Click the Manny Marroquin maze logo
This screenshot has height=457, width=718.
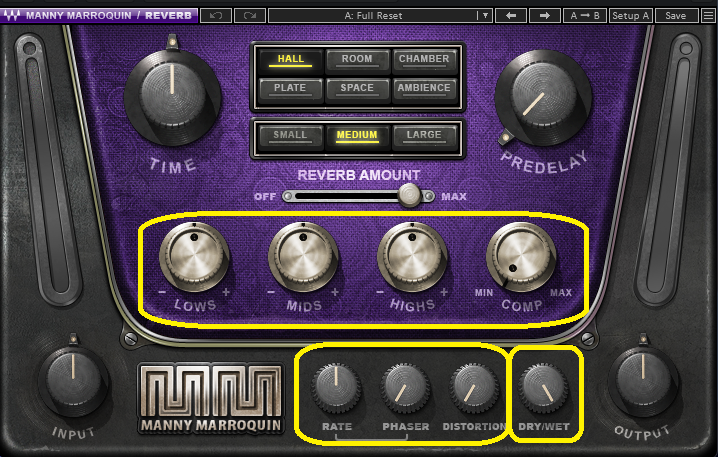(x=211, y=398)
